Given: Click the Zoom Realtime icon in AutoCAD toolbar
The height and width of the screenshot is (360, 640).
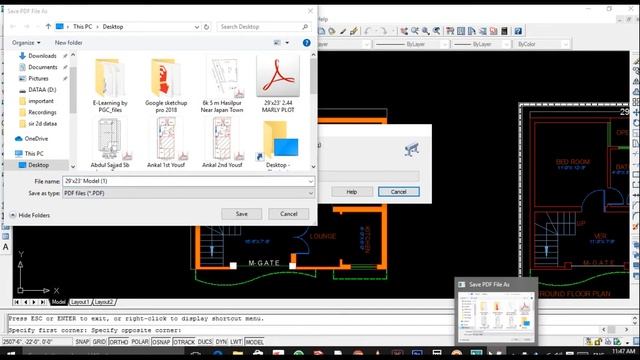Looking at the screenshot, I should coord(415,31).
